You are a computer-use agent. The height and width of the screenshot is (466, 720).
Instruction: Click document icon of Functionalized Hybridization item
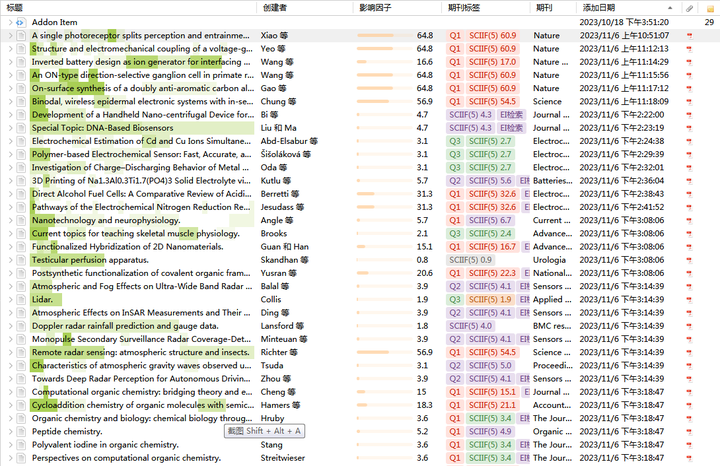[x=21, y=247]
